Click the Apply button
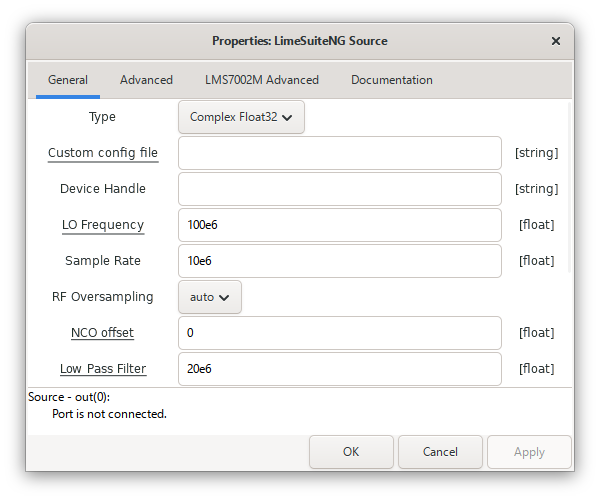This screenshot has height=500, width=600. [529, 452]
